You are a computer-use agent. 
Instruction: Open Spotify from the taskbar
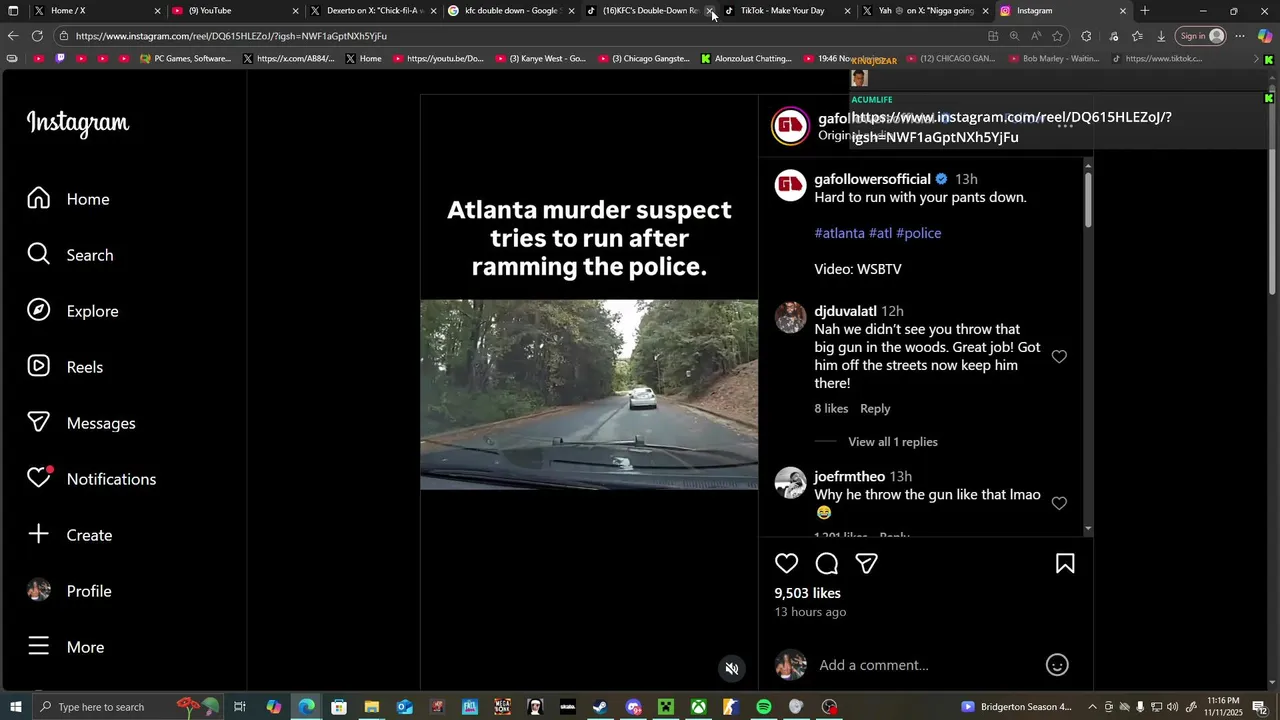pyautogui.click(x=764, y=707)
